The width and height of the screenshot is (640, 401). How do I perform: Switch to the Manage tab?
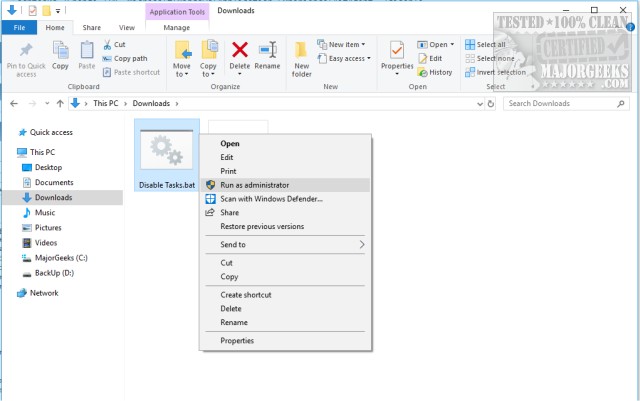coord(176,27)
